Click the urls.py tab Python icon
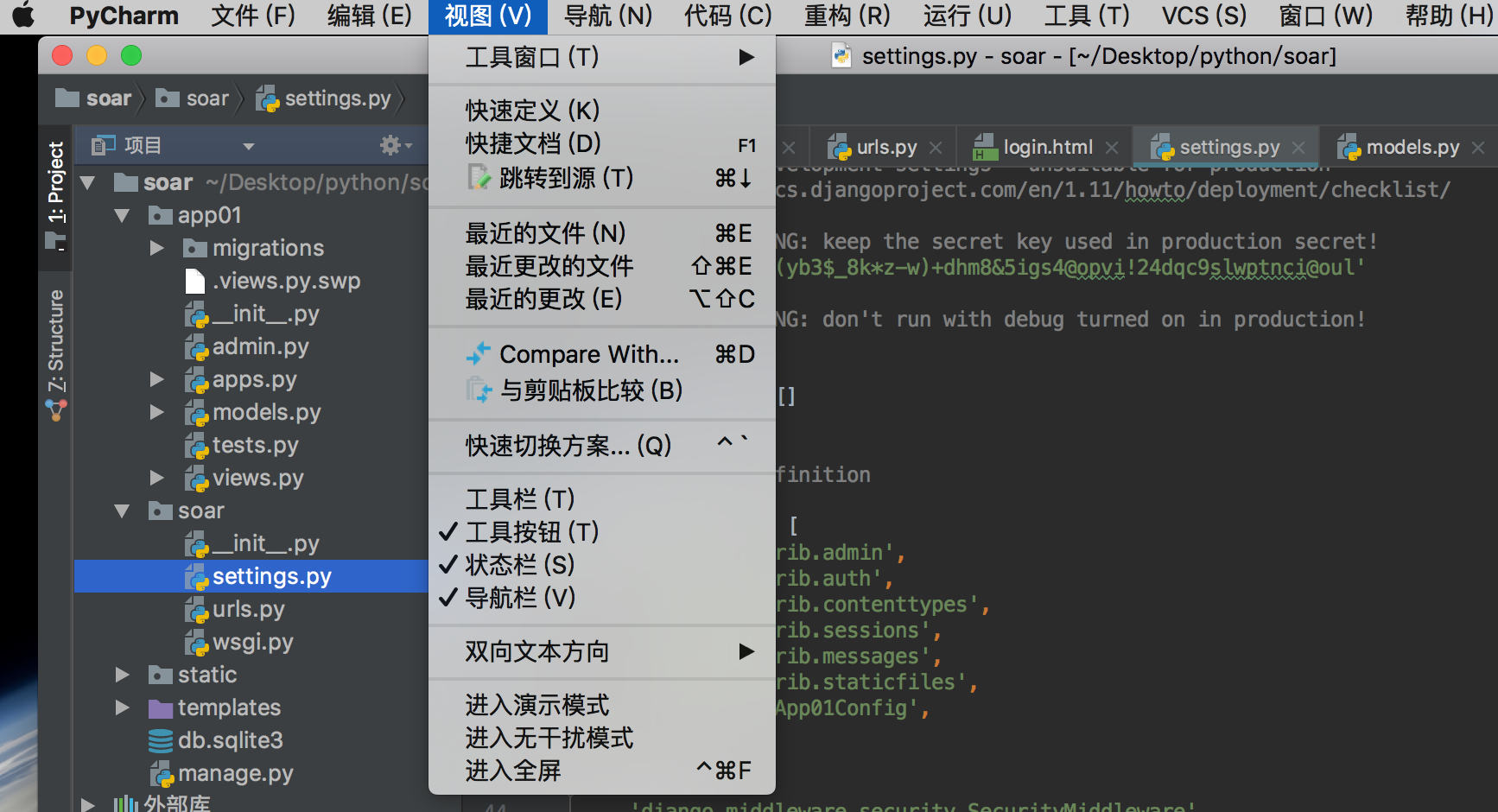Image resolution: width=1498 pixels, height=812 pixels. pos(840,147)
